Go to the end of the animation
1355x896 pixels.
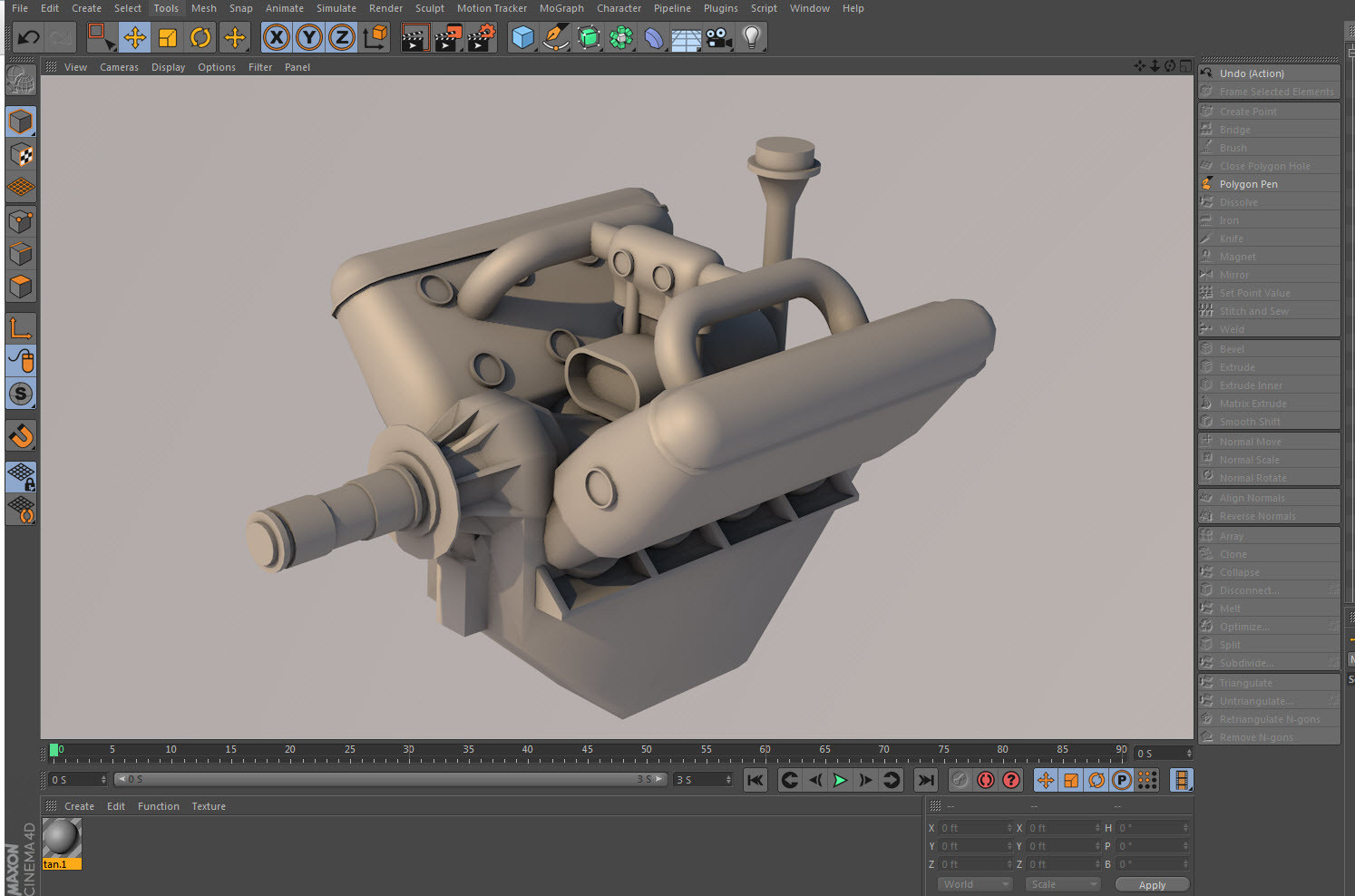[925, 780]
